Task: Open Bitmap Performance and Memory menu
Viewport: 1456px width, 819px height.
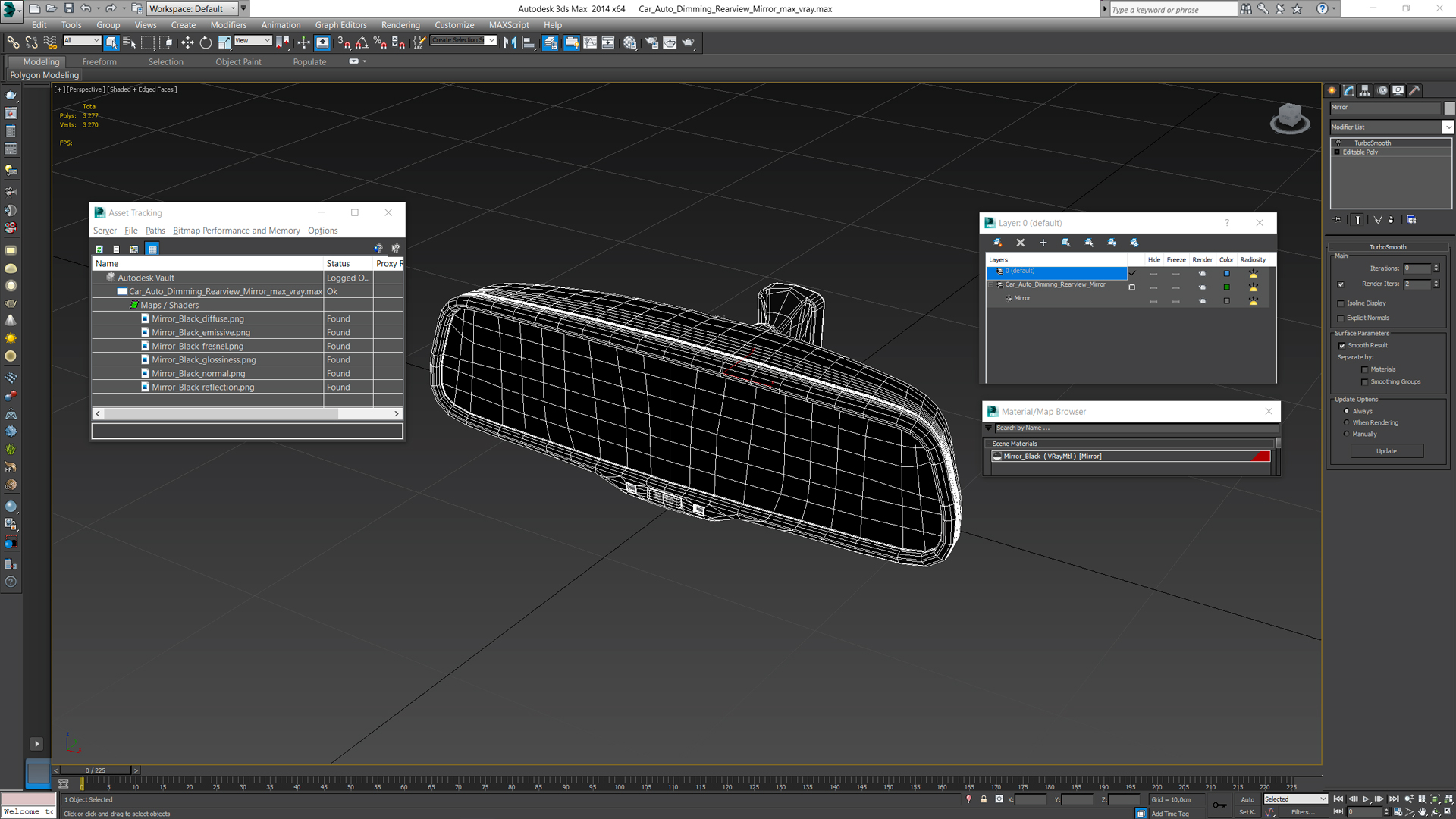Action: tap(236, 231)
